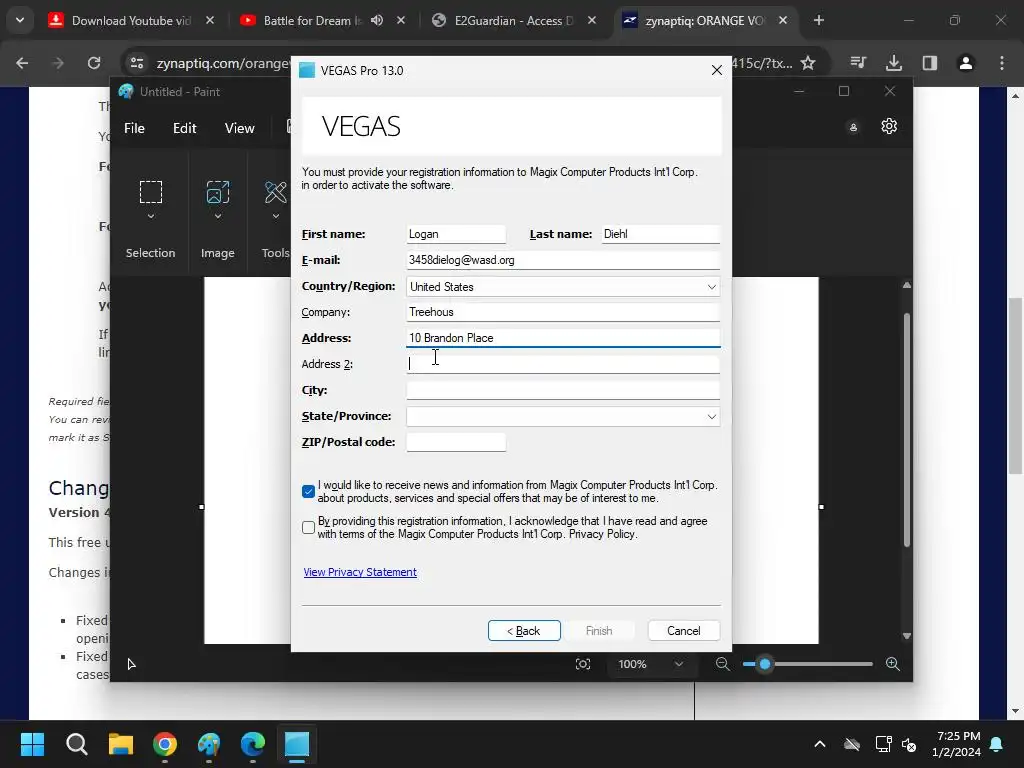The width and height of the screenshot is (1024, 768).
Task: Close the zynaptiq ORANGE tab
Action: click(783, 20)
